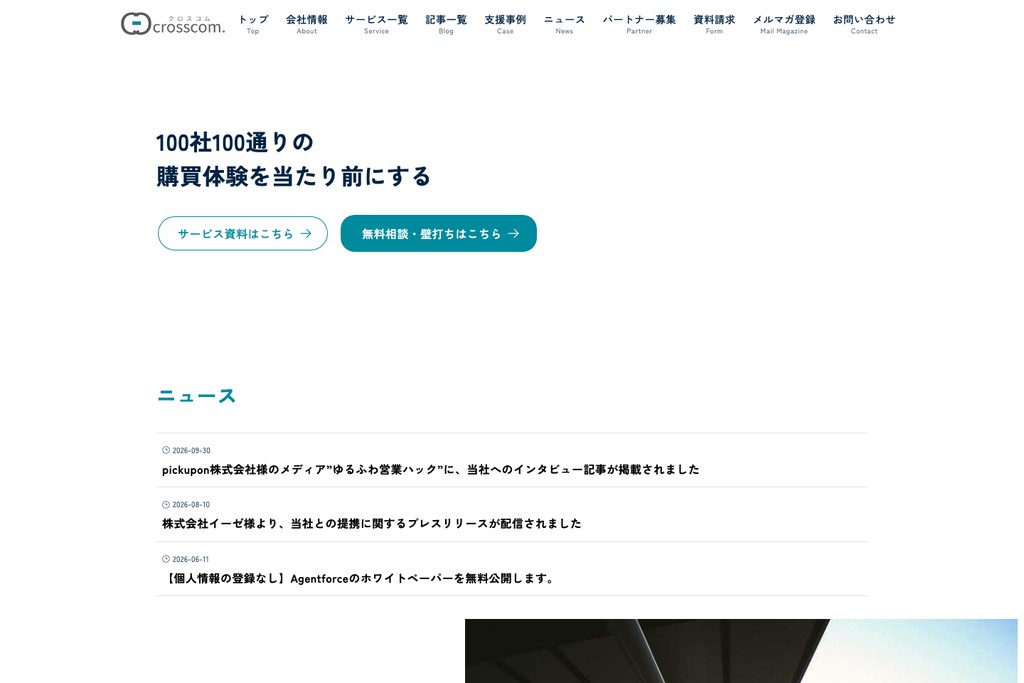Go to 資料請求 Form page
Image resolution: width=1024 pixels, height=683 pixels.
click(x=714, y=24)
